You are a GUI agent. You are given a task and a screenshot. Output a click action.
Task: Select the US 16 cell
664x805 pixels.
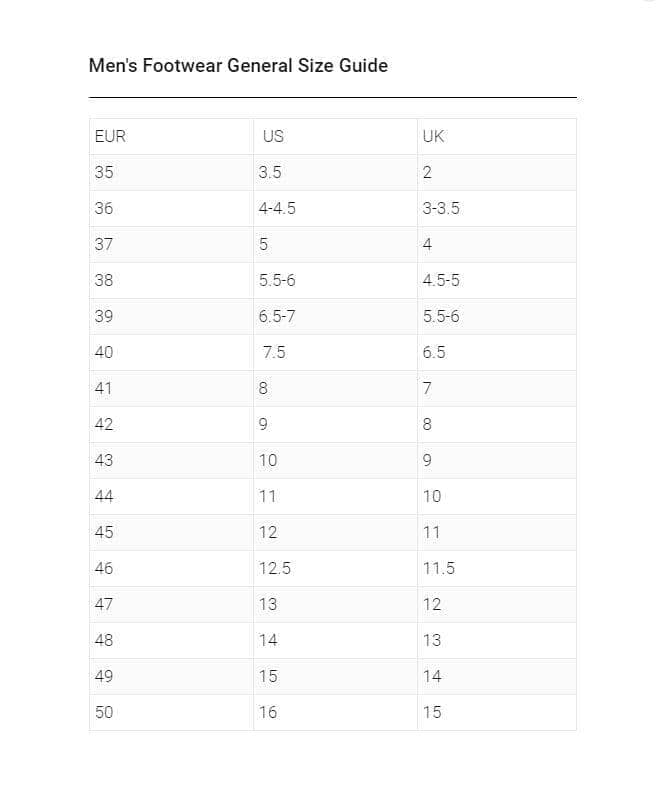(x=268, y=712)
